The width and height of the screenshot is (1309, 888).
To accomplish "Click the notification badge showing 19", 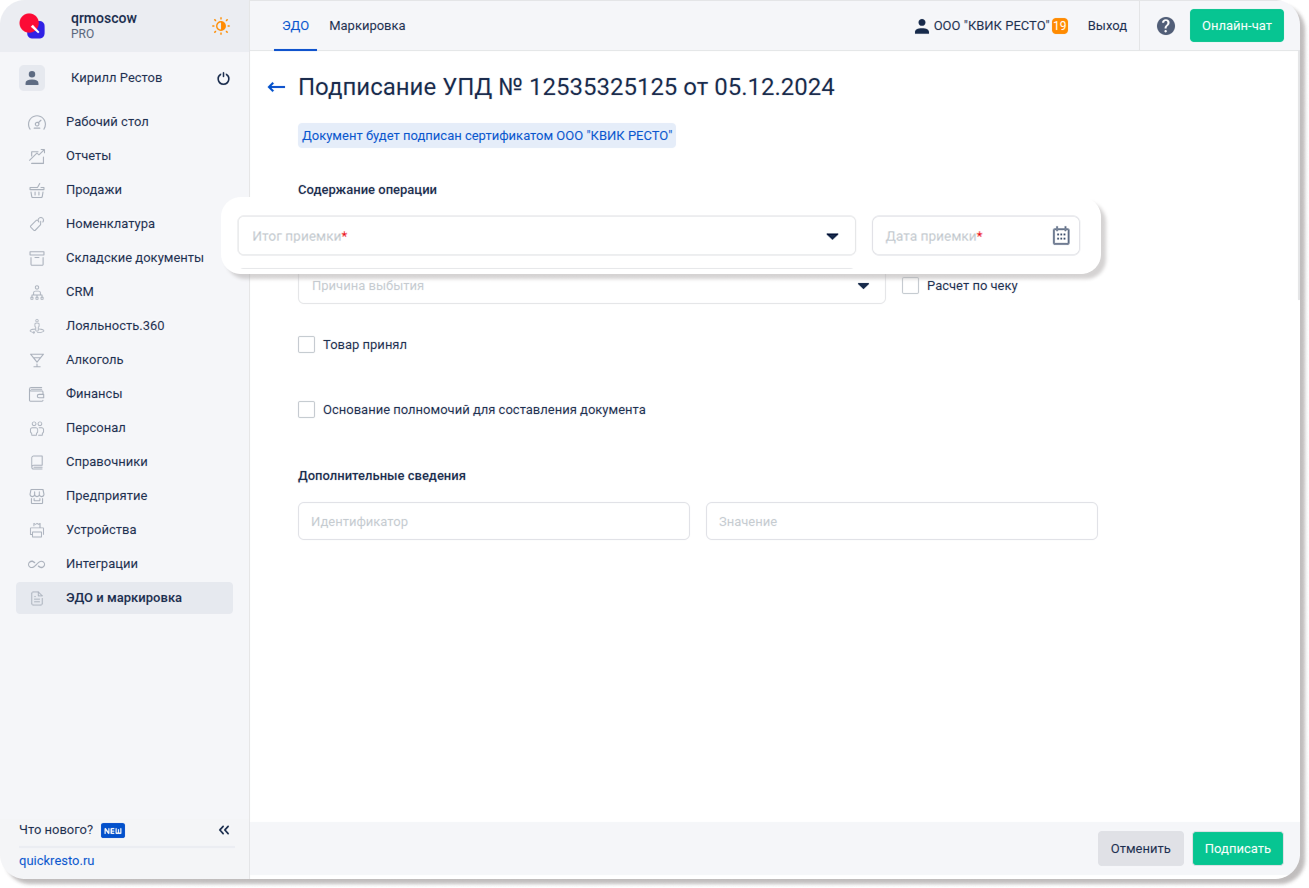I will tap(1059, 26).
